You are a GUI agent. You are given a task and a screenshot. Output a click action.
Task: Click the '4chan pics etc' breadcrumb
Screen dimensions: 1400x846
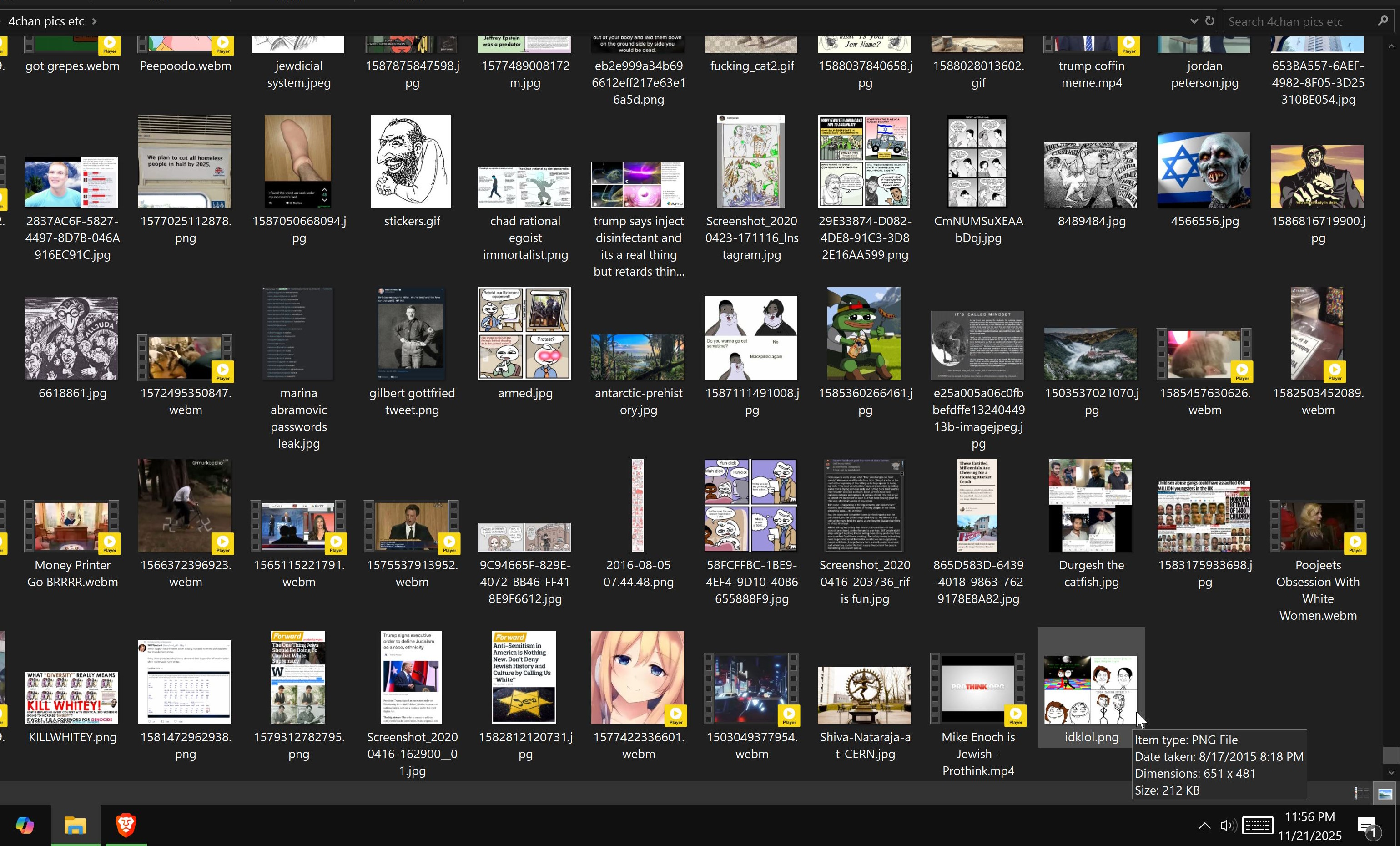[x=46, y=21]
